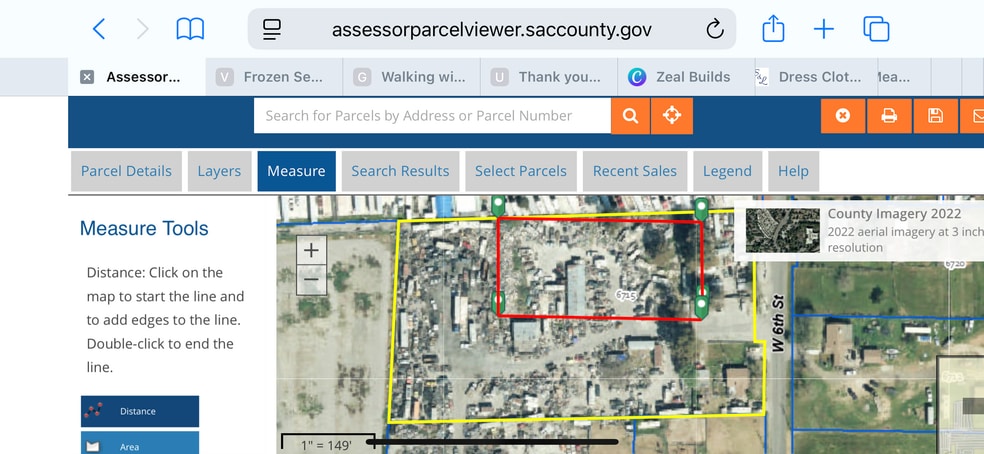
Task: Click the parcel search input field
Action: (432, 116)
